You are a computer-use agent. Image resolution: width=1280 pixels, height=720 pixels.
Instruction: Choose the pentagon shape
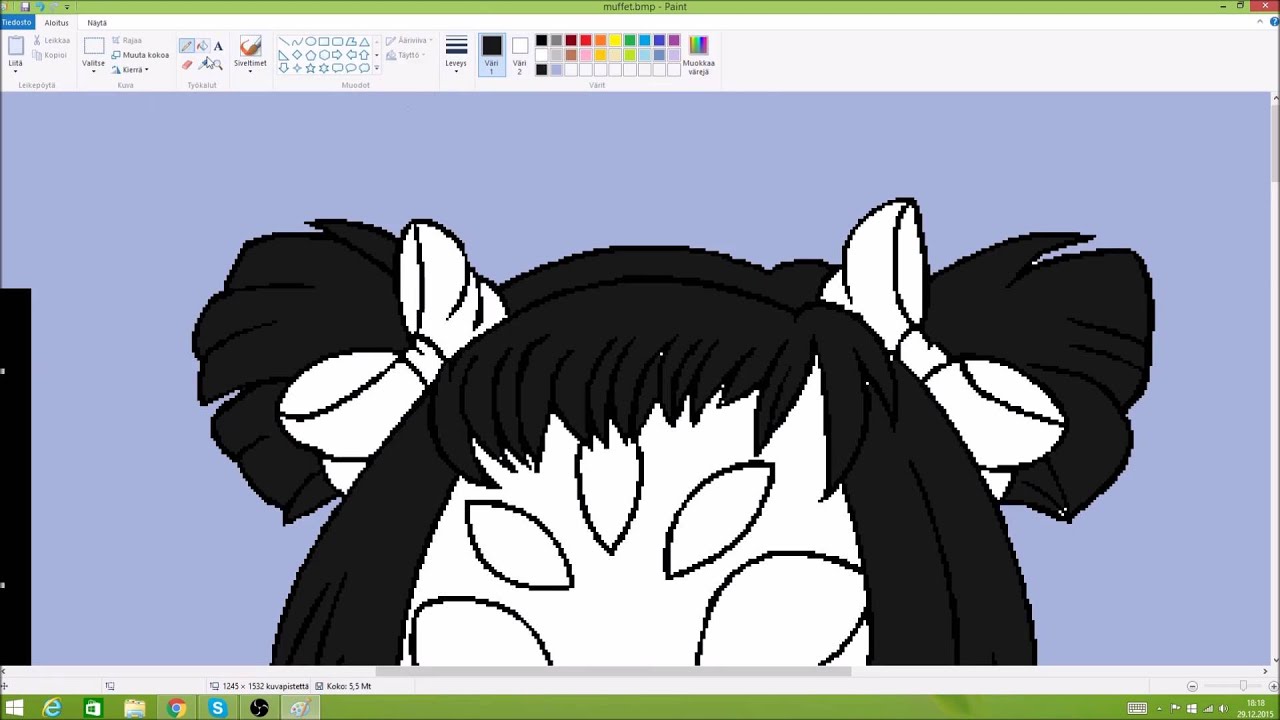[x=310, y=55]
